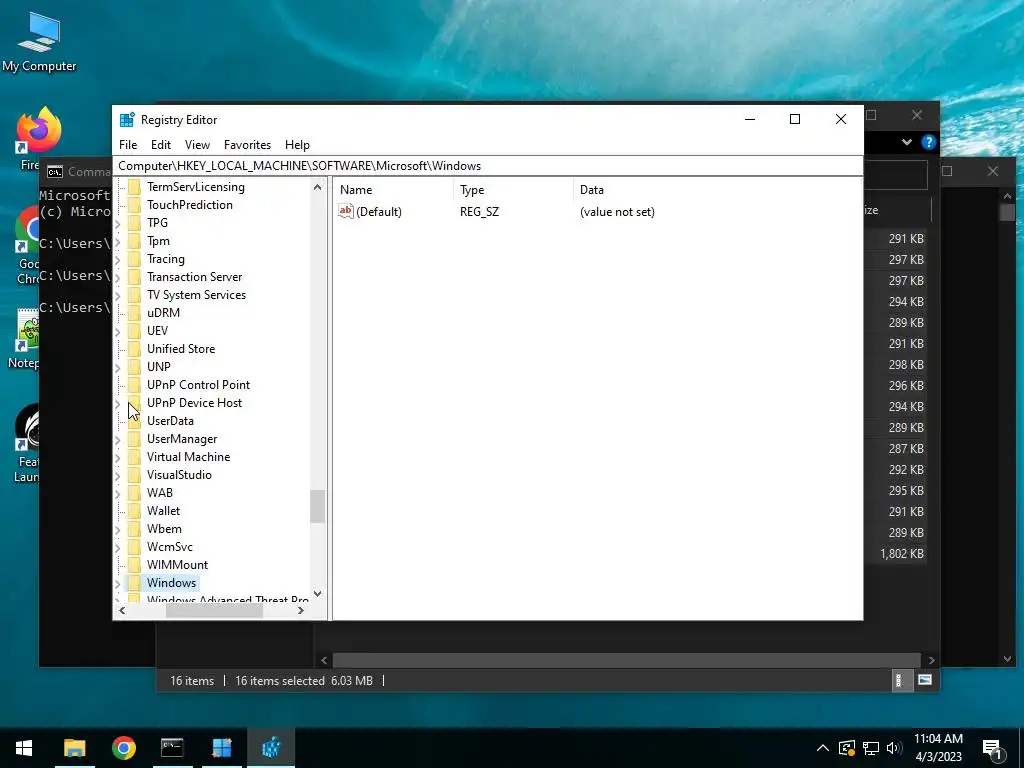Click the TV System Services folder icon
The image size is (1024, 768).
click(134, 295)
